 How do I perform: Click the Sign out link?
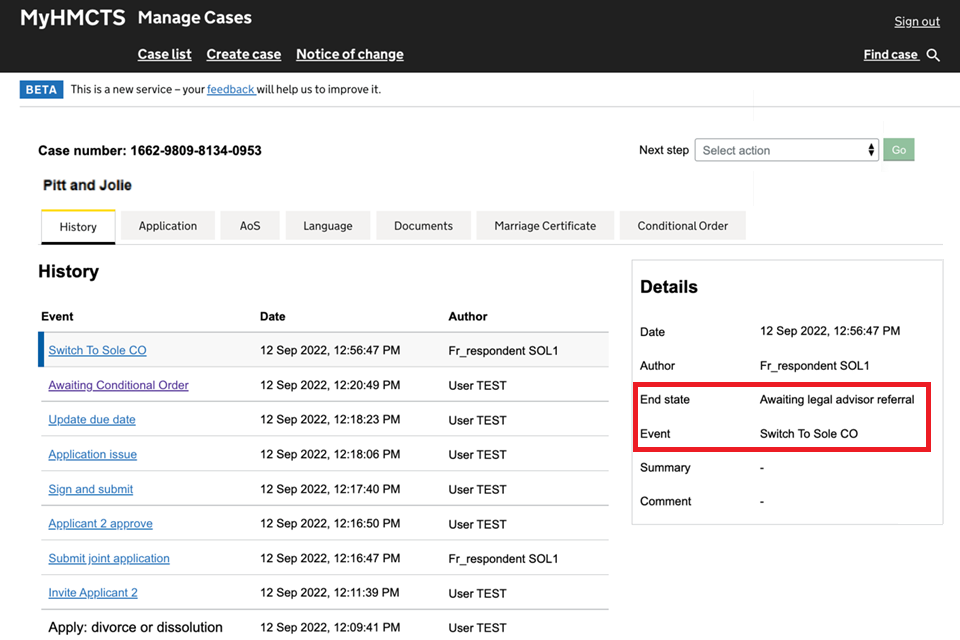point(917,22)
